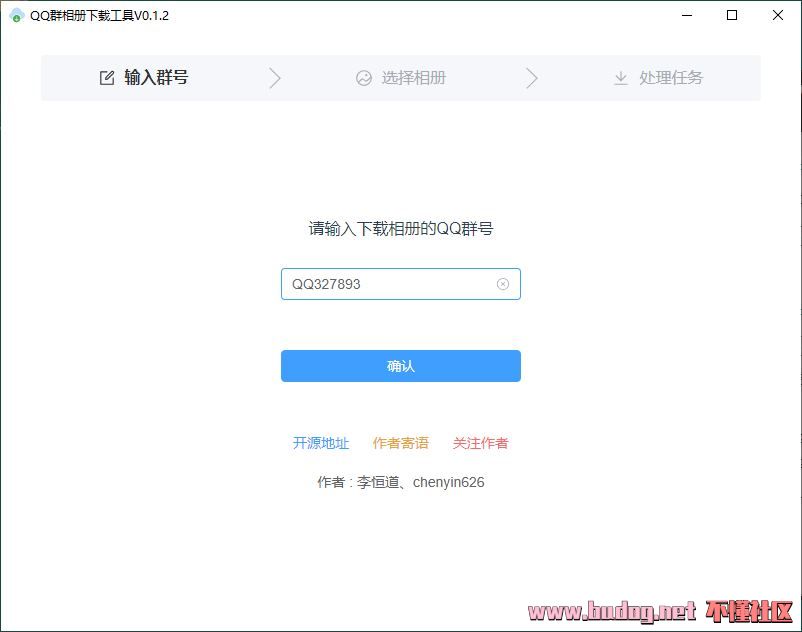Click the edit pencil icon beside 输入群号
This screenshot has height=632, width=802.
click(107, 78)
